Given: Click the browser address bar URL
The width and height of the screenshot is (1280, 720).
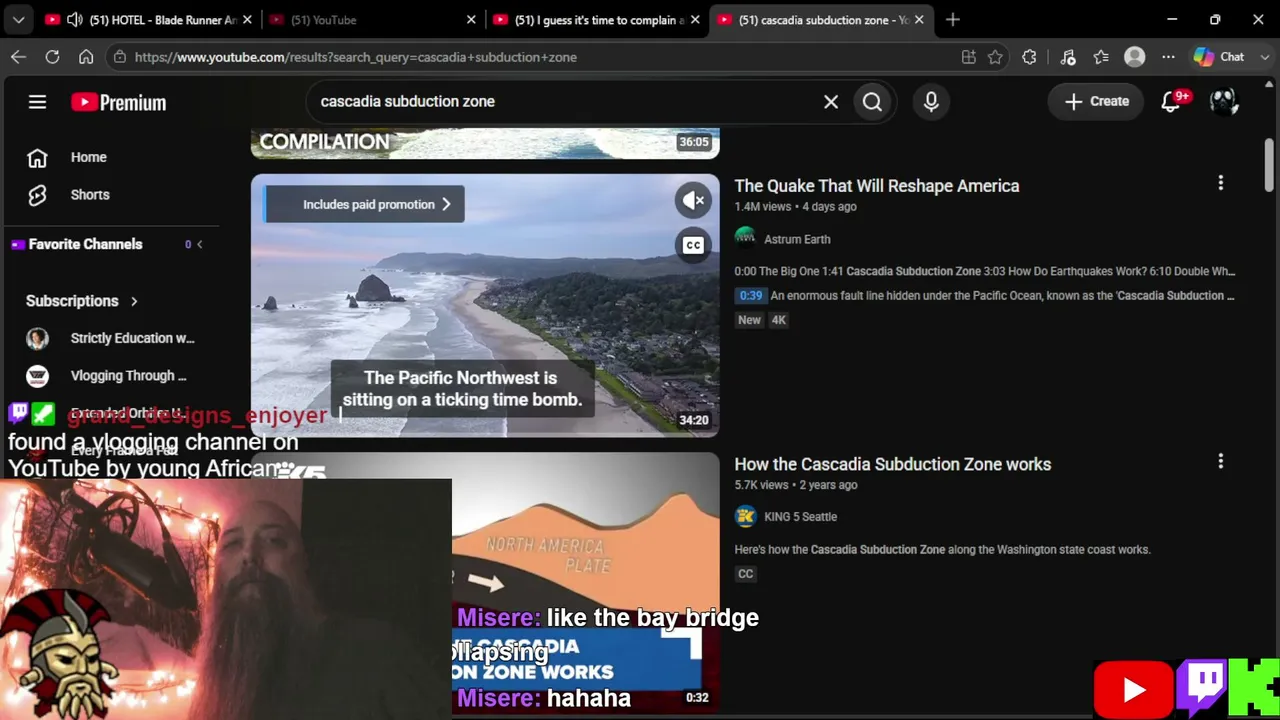Looking at the screenshot, I should [x=356, y=57].
